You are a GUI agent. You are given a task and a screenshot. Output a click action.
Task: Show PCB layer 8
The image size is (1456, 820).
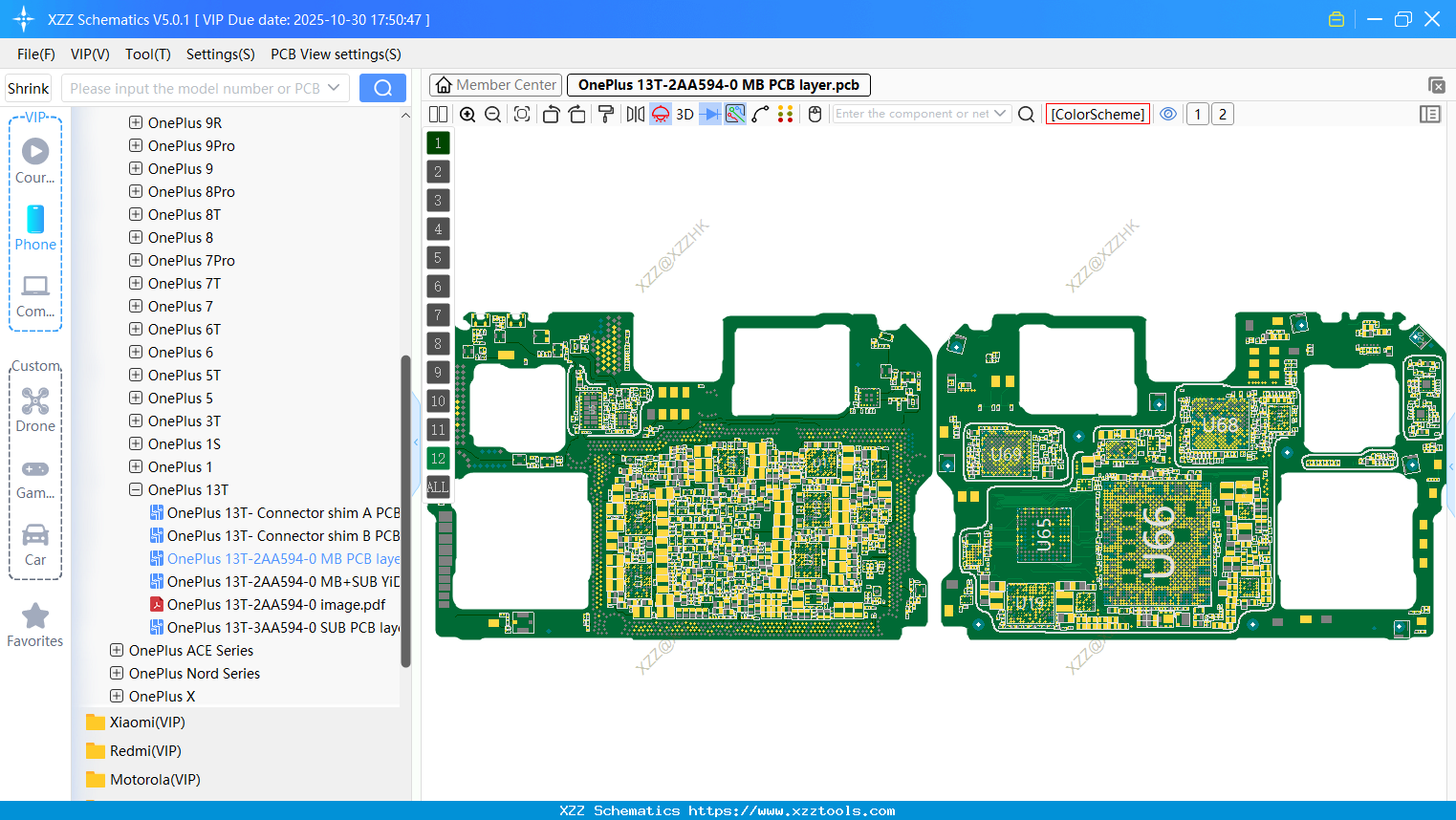(438, 344)
